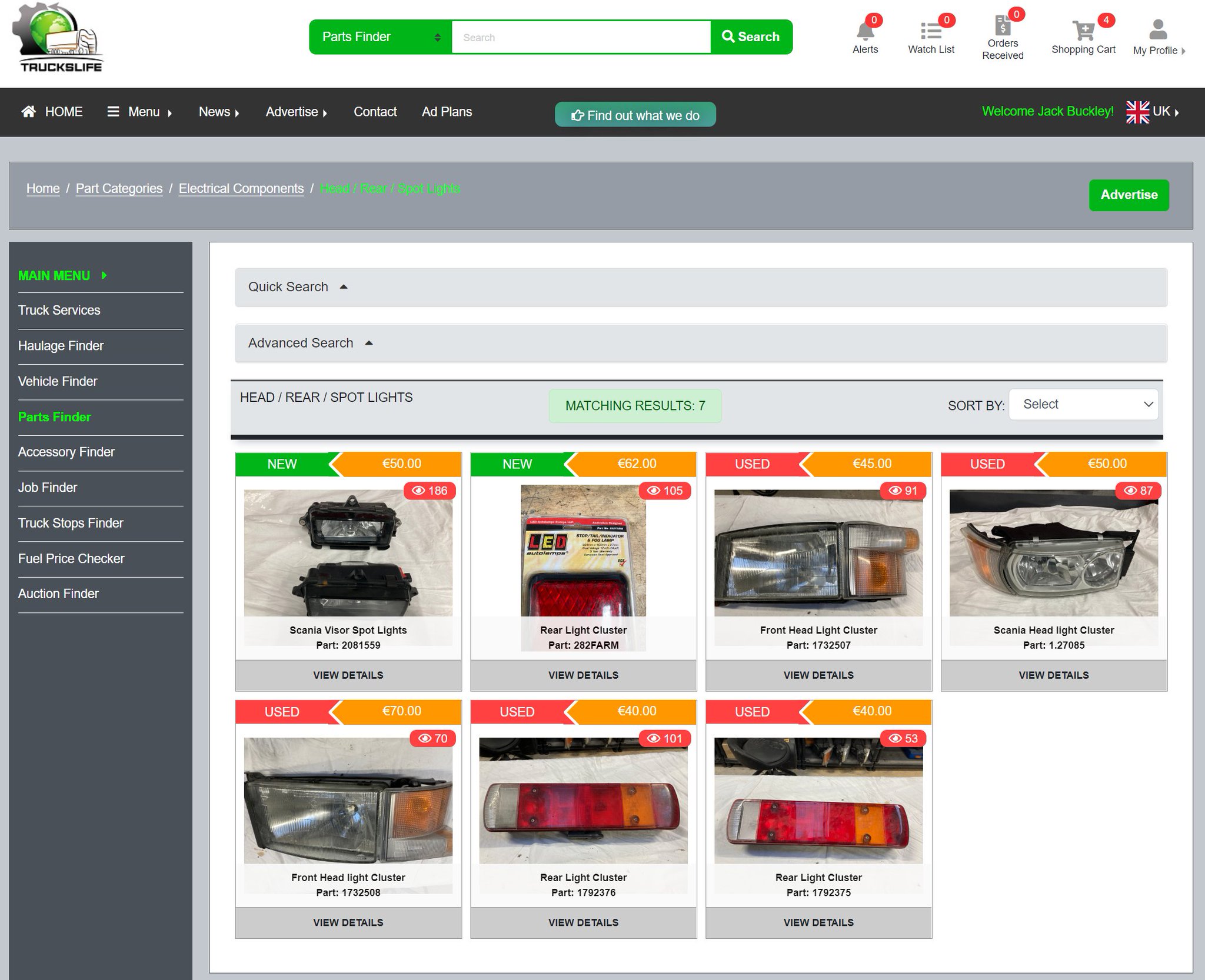Expand the Advanced Search panel
The width and height of the screenshot is (1205, 980).
701,343
